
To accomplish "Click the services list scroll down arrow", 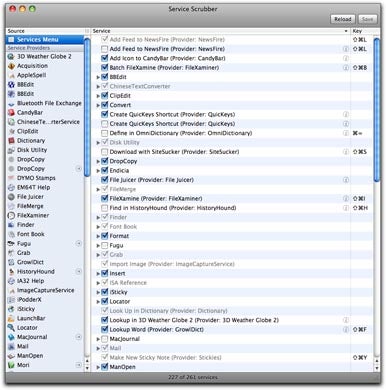I will click(377, 368).
